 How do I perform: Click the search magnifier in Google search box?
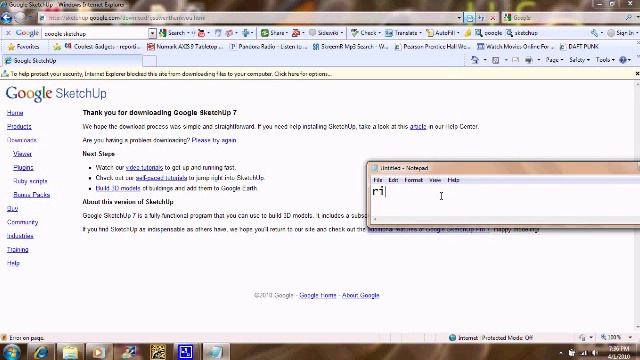point(628,18)
